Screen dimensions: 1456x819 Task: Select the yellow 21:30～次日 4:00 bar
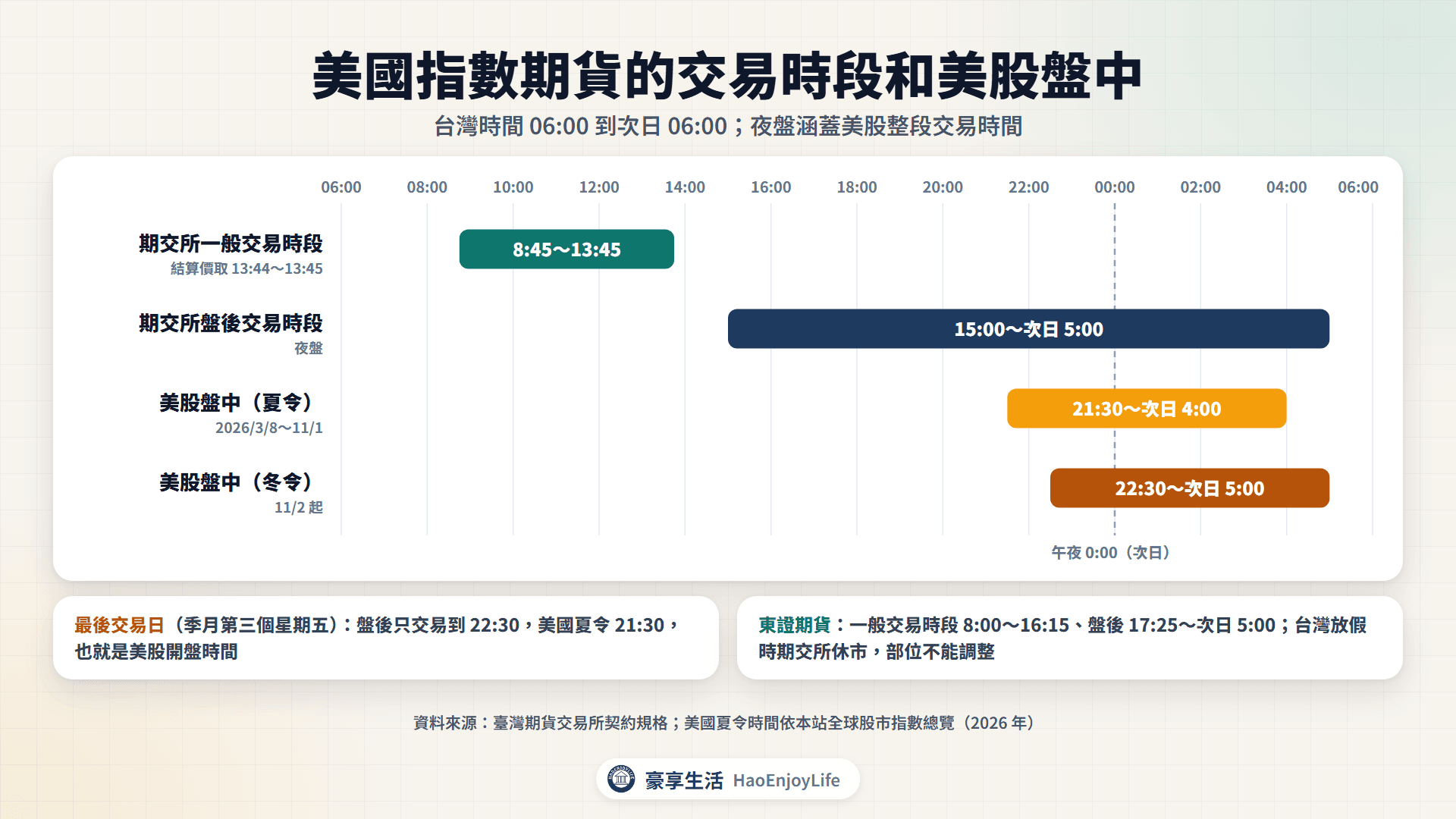(1147, 408)
